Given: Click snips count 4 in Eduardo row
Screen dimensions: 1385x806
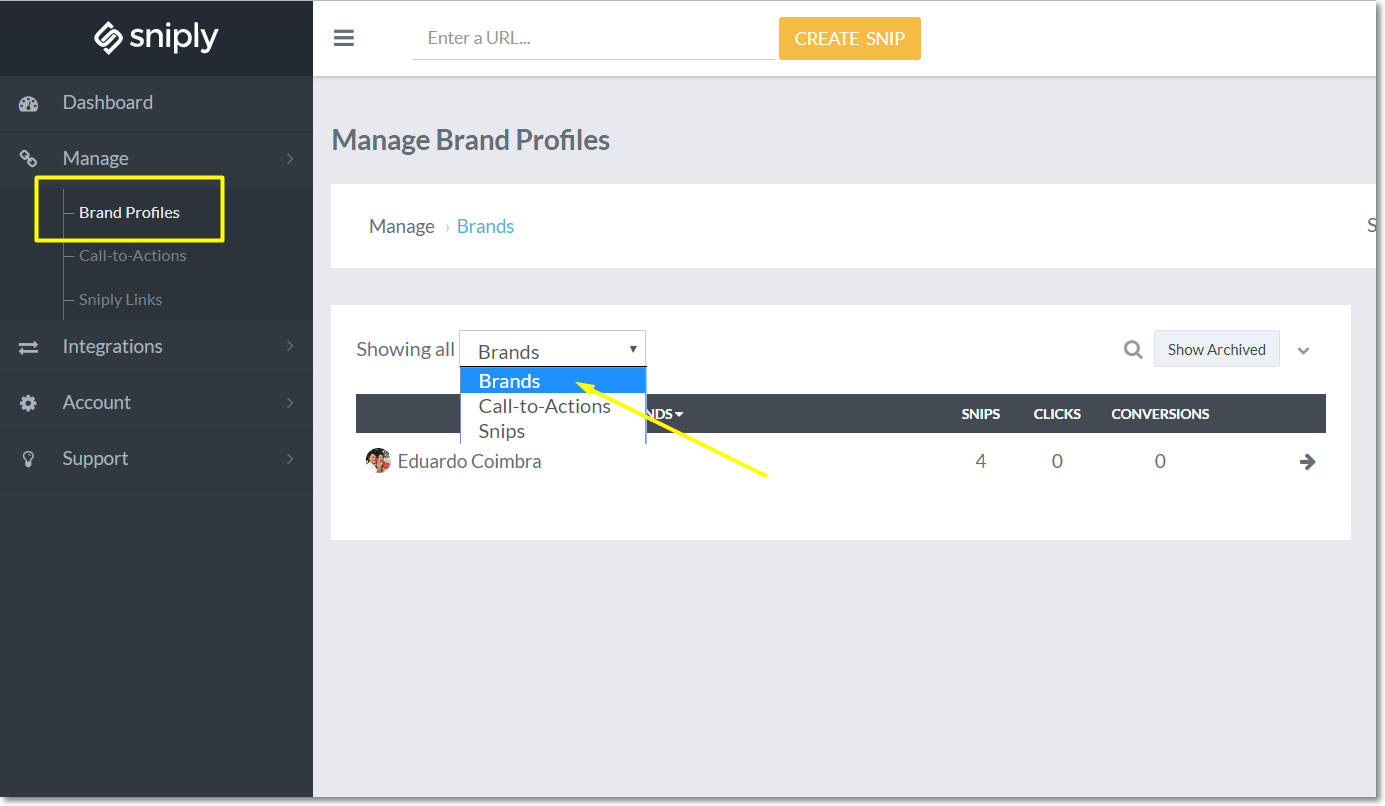Looking at the screenshot, I should (x=981, y=461).
